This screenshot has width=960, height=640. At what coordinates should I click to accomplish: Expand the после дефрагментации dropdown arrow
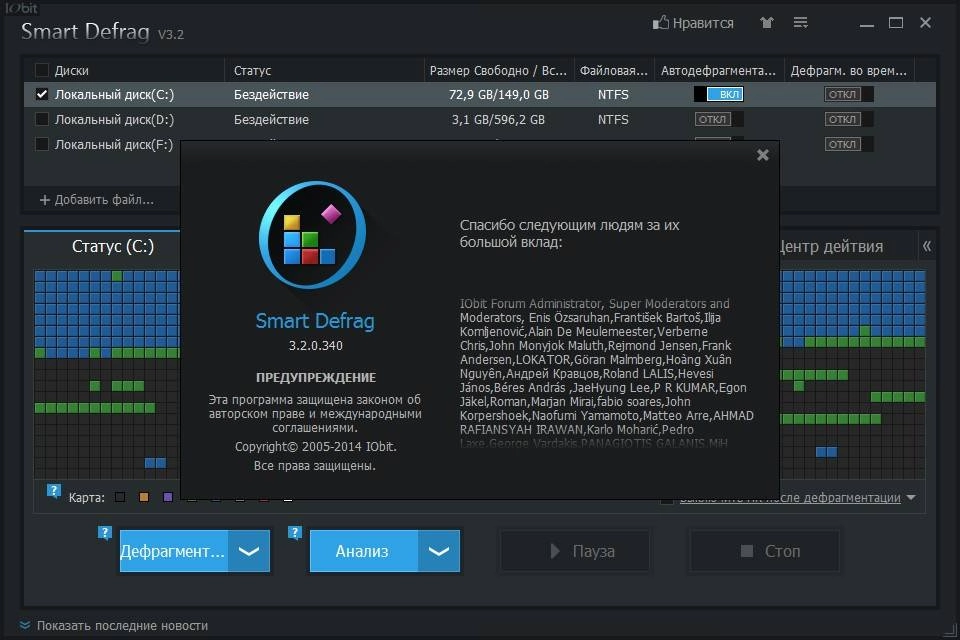point(911,497)
